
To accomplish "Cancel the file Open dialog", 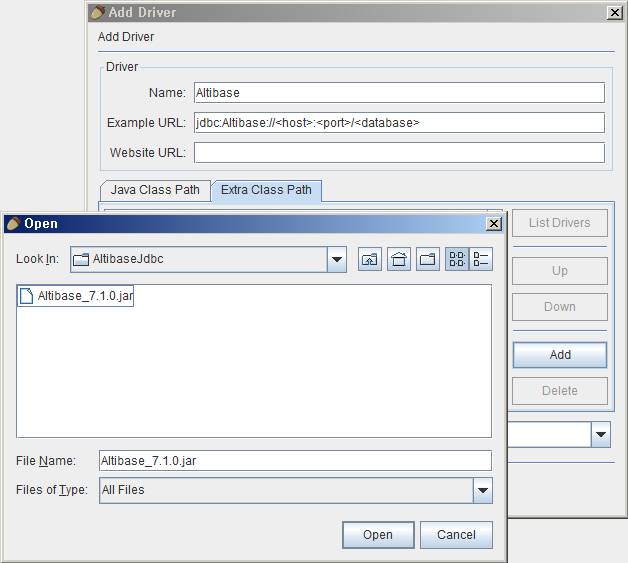I will (456, 535).
